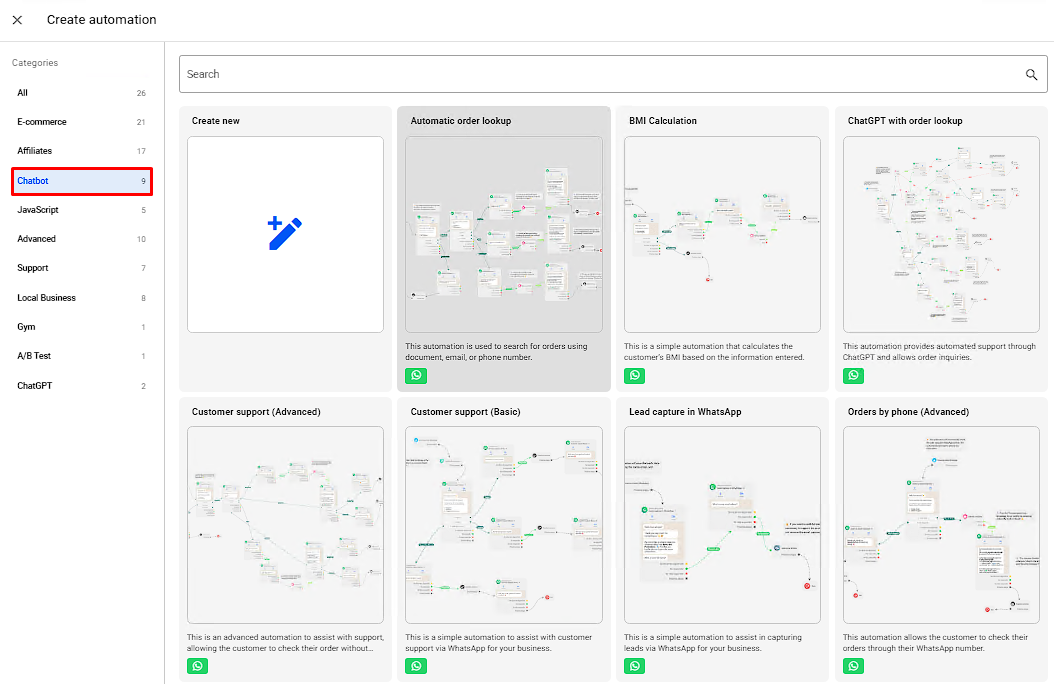Image resolution: width=1054 pixels, height=684 pixels.
Task: Show the Local Business category templates
Action: [82, 298]
